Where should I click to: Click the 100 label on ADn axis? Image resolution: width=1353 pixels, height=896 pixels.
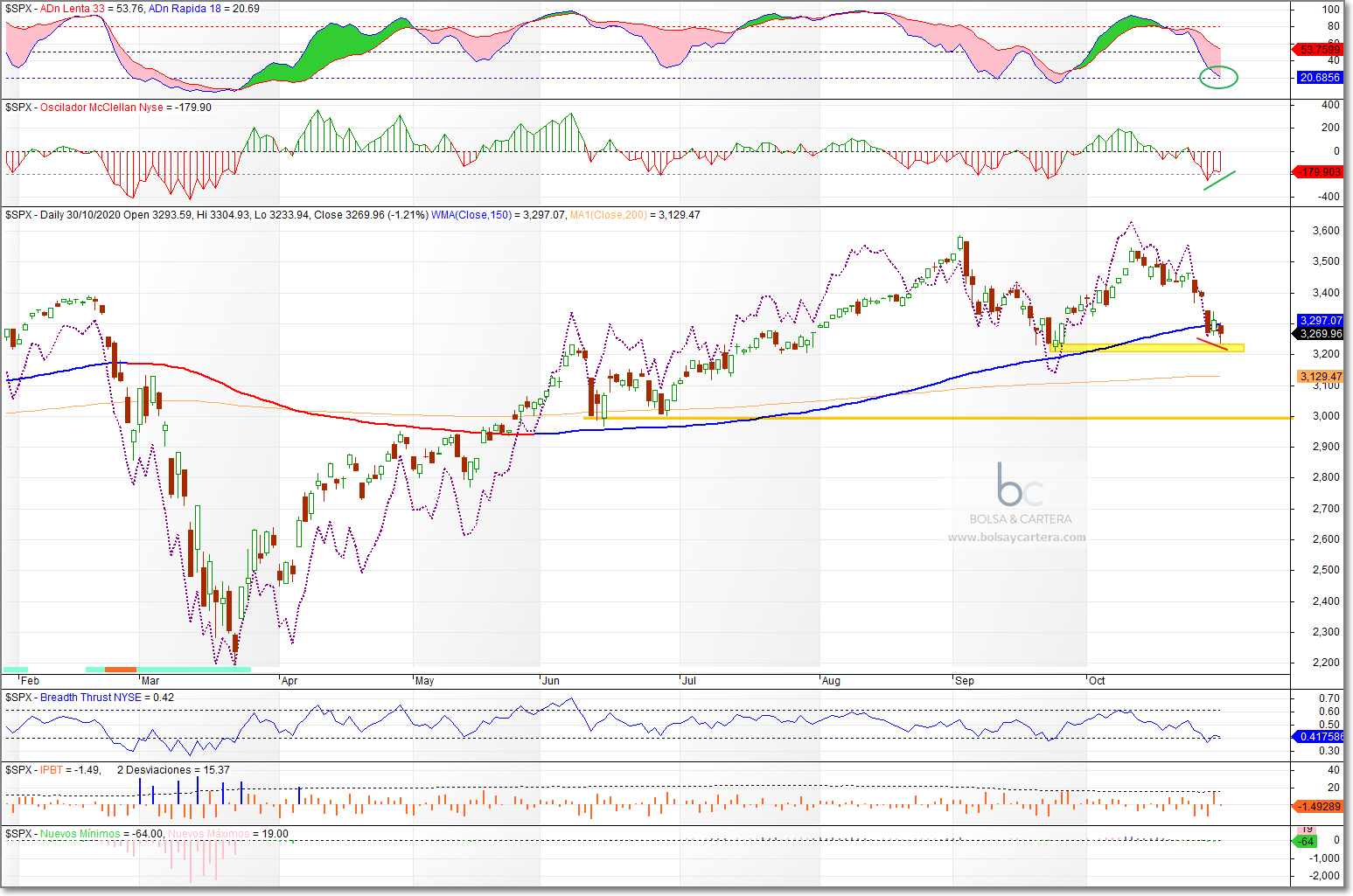[1330, 10]
